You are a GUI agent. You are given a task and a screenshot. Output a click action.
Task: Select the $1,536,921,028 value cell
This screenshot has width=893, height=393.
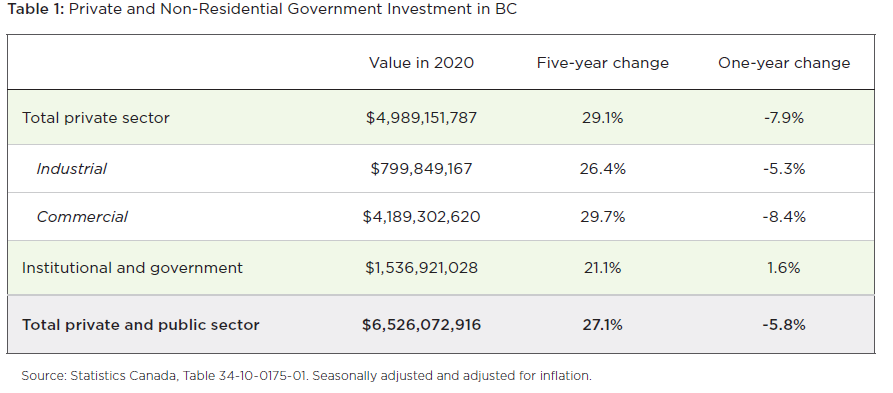pos(421,268)
